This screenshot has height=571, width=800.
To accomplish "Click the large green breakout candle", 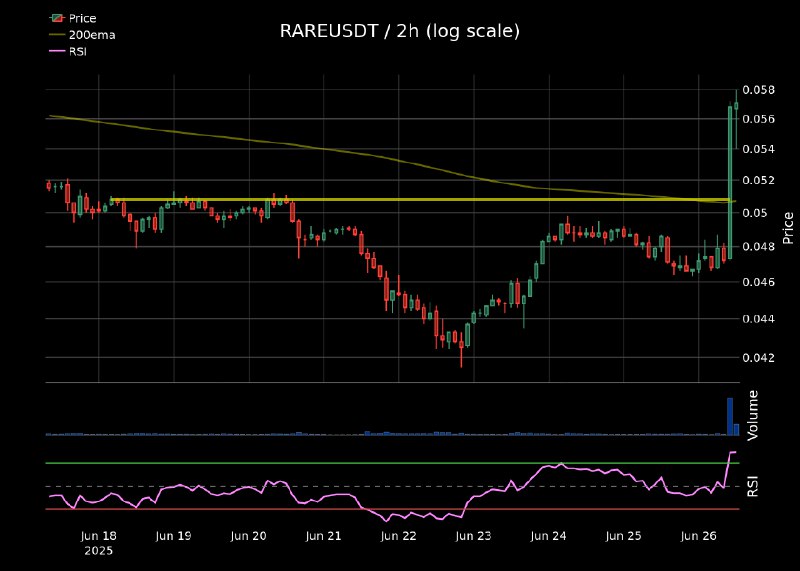I will click(x=730, y=182).
